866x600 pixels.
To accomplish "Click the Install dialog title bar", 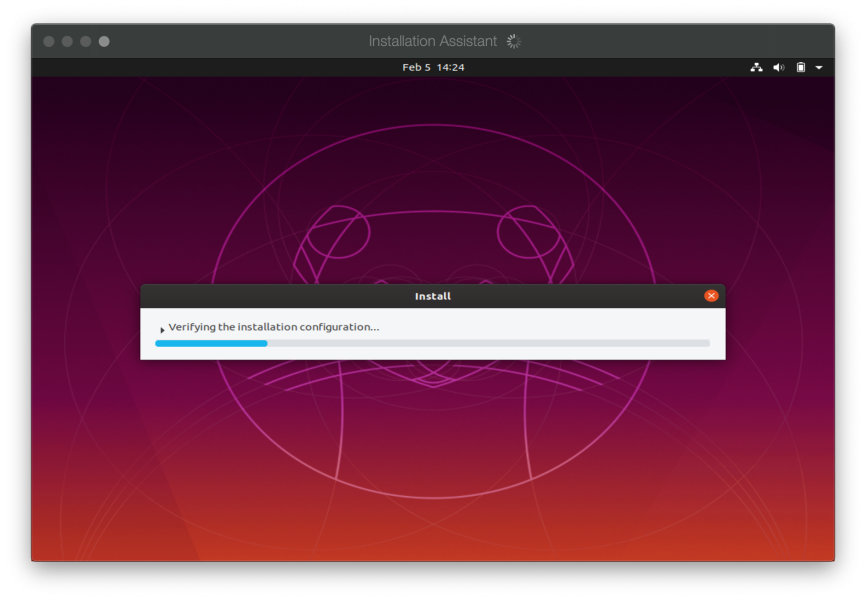I will 432,296.
